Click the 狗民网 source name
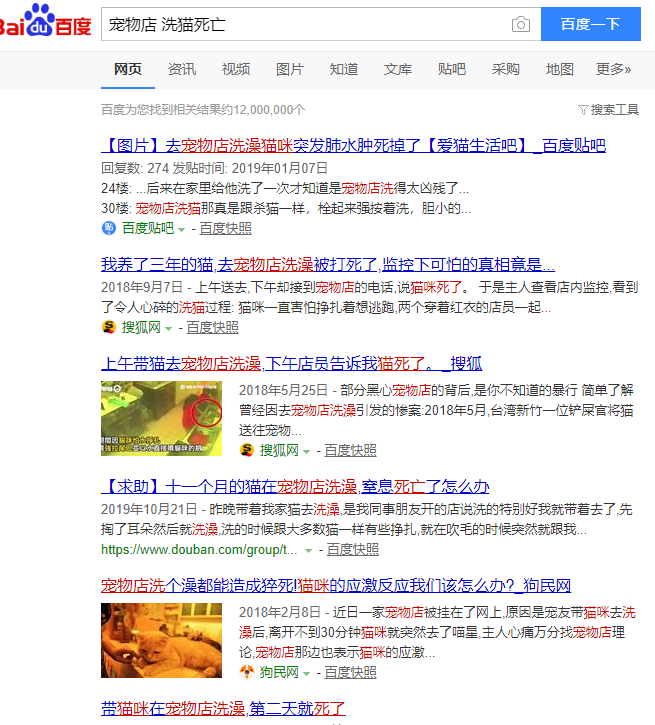Viewport: 655px width, 725px height. [279, 672]
